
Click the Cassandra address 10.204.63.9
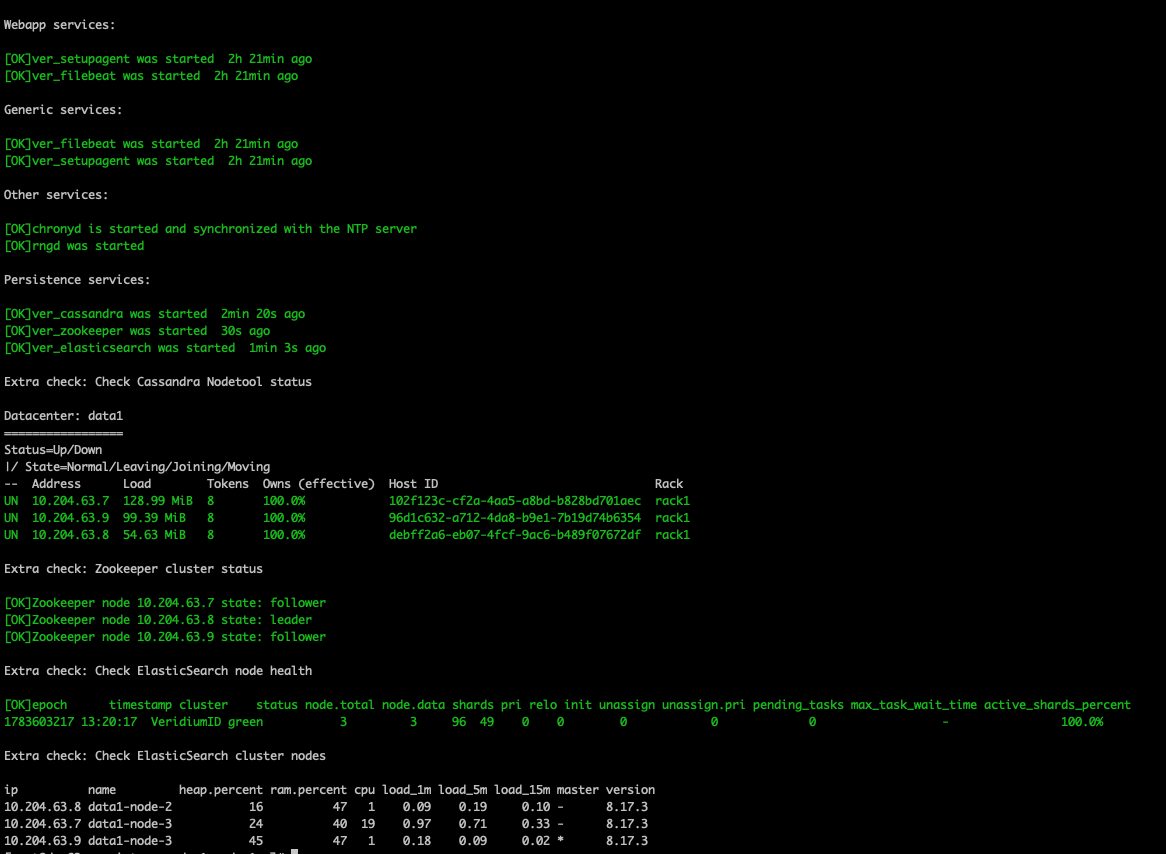(70, 518)
